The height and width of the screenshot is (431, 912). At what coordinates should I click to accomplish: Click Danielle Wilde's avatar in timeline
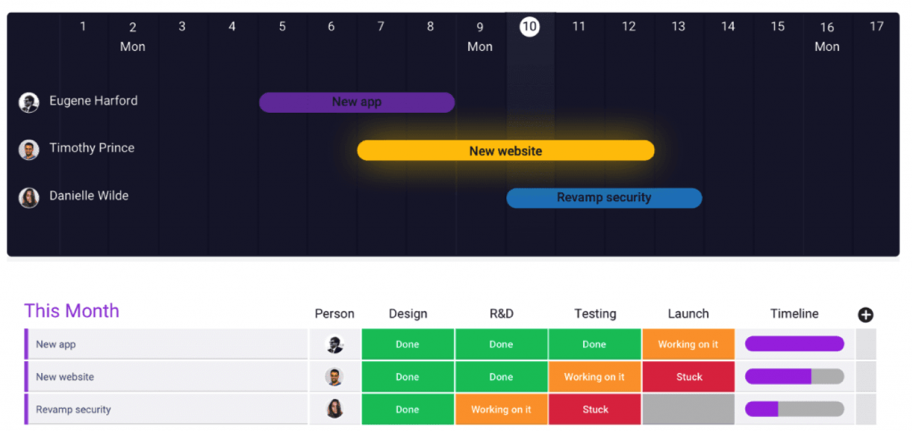(x=28, y=198)
